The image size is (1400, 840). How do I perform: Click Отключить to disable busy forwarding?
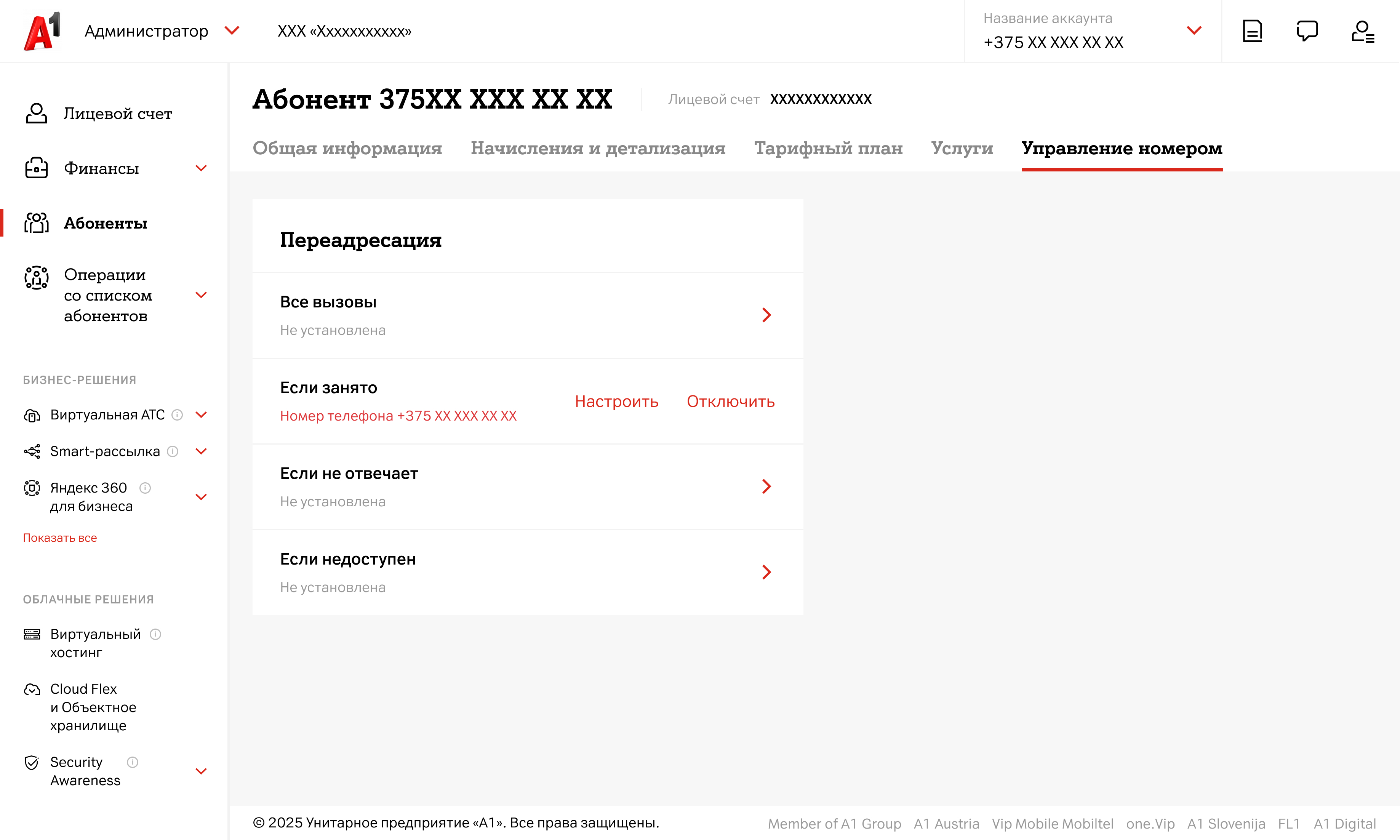pyautogui.click(x=730, y=401)
